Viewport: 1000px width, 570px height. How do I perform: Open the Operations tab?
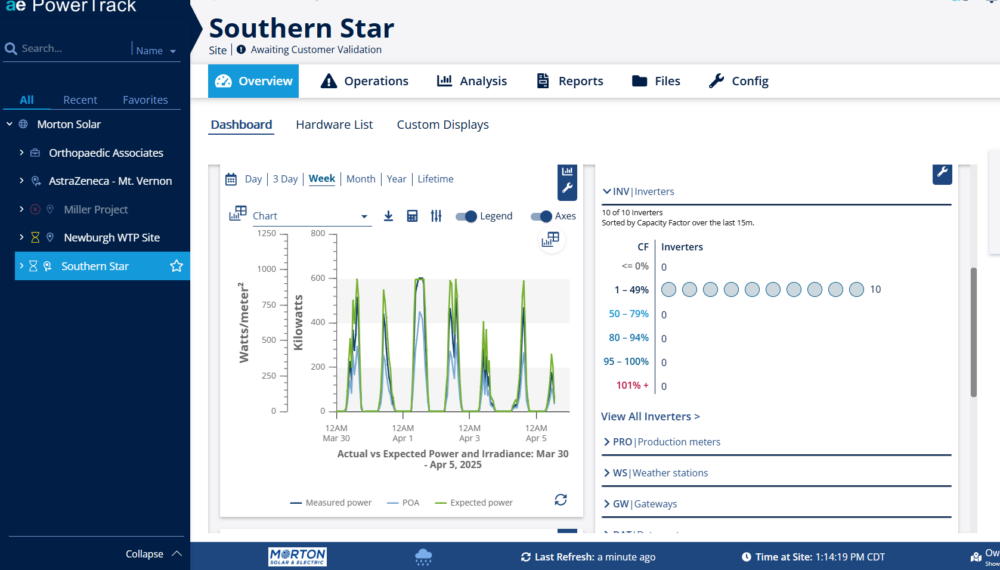pyautogui.click(x=364, y=81)
